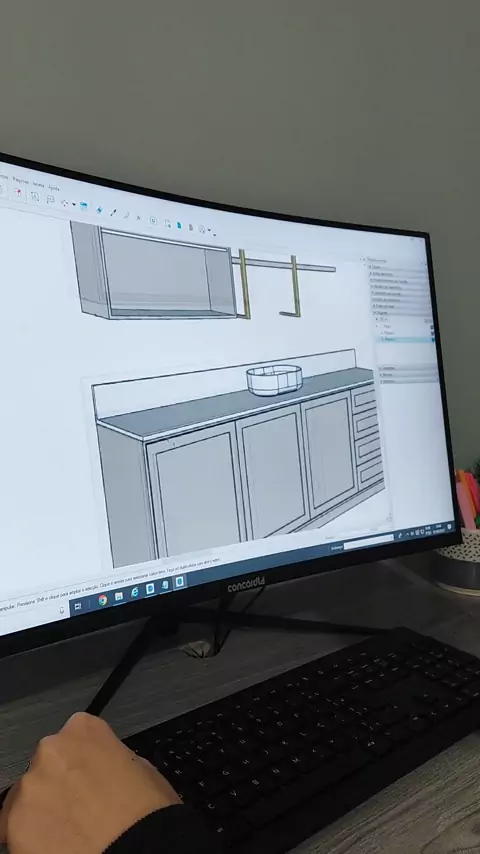Open Task View from the Windows taskbar
Viewport: 480px width, 854px height.
click(x=77, y=606)
